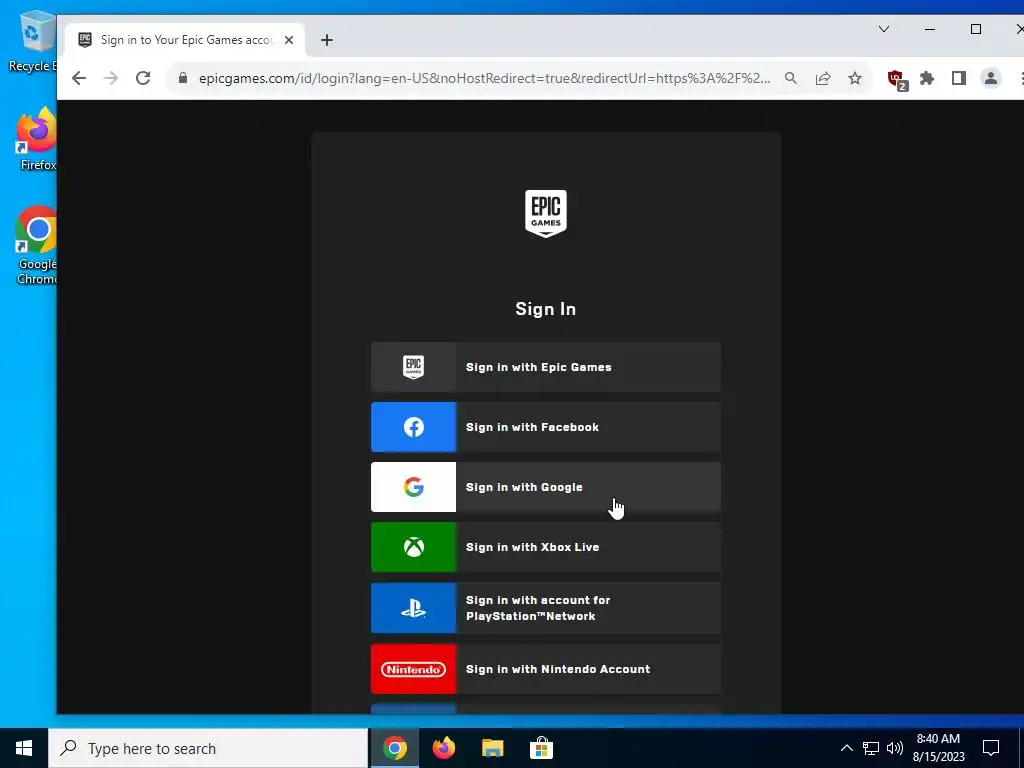Share this page using the share icon

click(823, 78)
